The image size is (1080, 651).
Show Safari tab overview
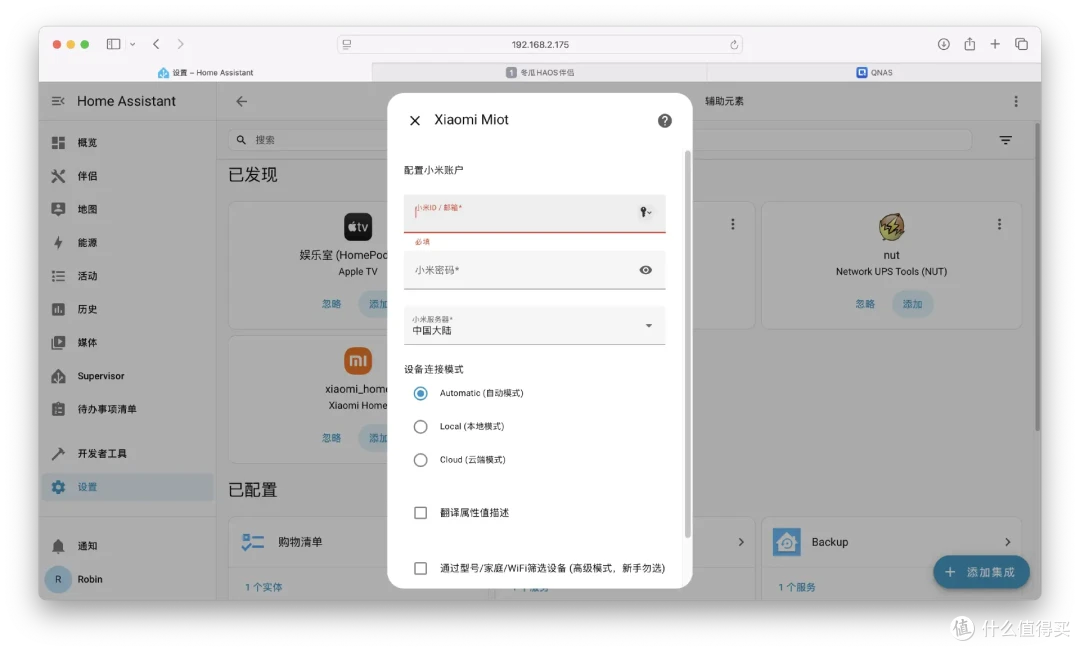(1021, 44)
